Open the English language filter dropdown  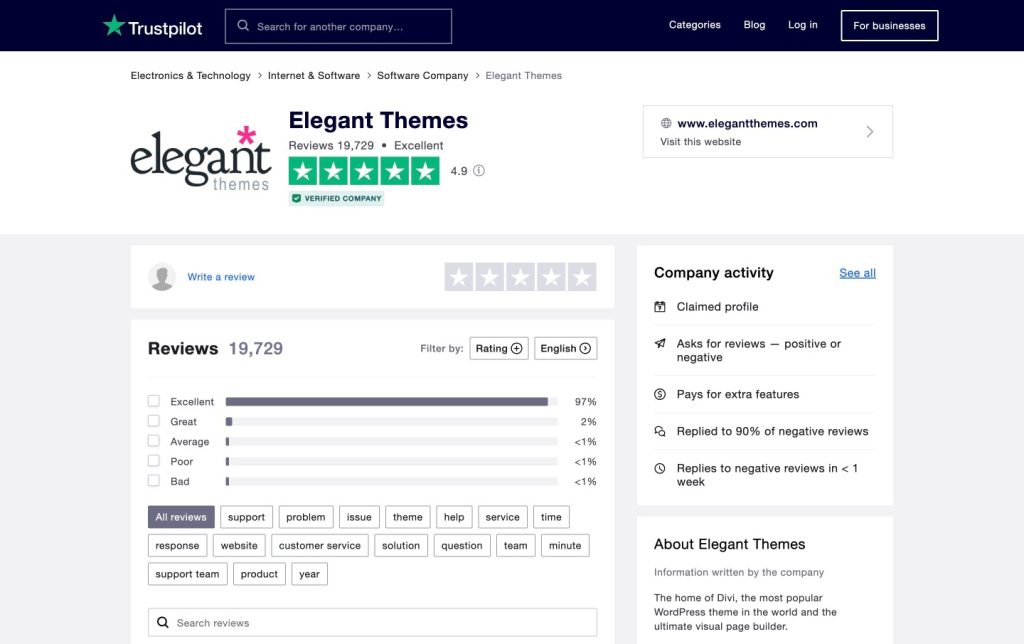(565, 348)
